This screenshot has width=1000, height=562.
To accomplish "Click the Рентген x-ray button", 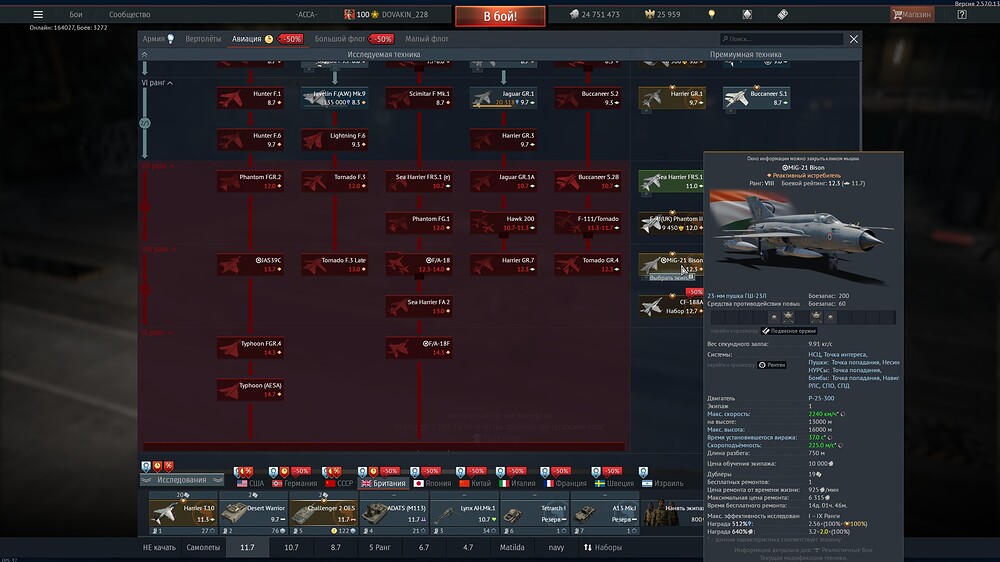I will tap(772, 365).
